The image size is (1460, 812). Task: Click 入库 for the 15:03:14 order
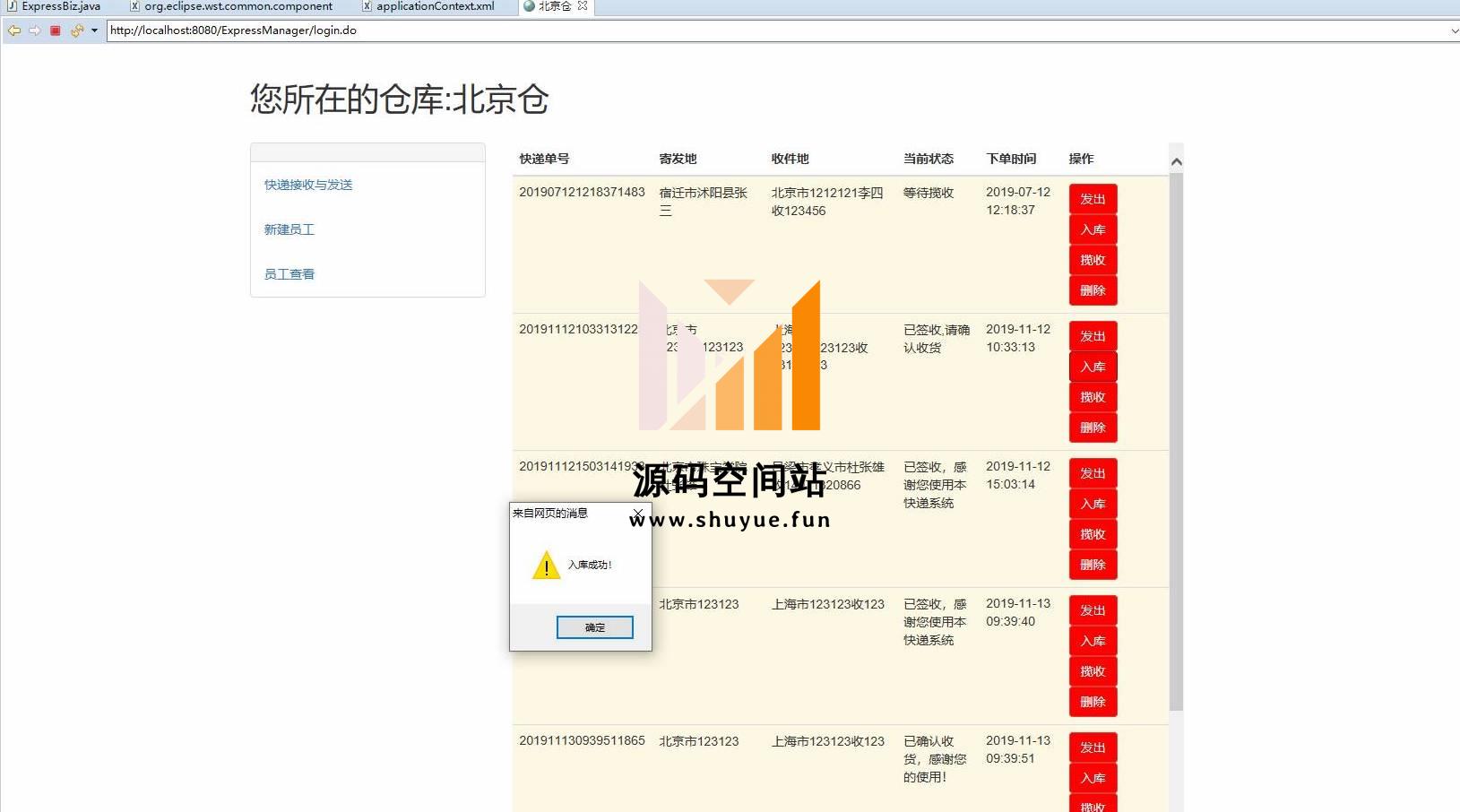click(1093, 504)
